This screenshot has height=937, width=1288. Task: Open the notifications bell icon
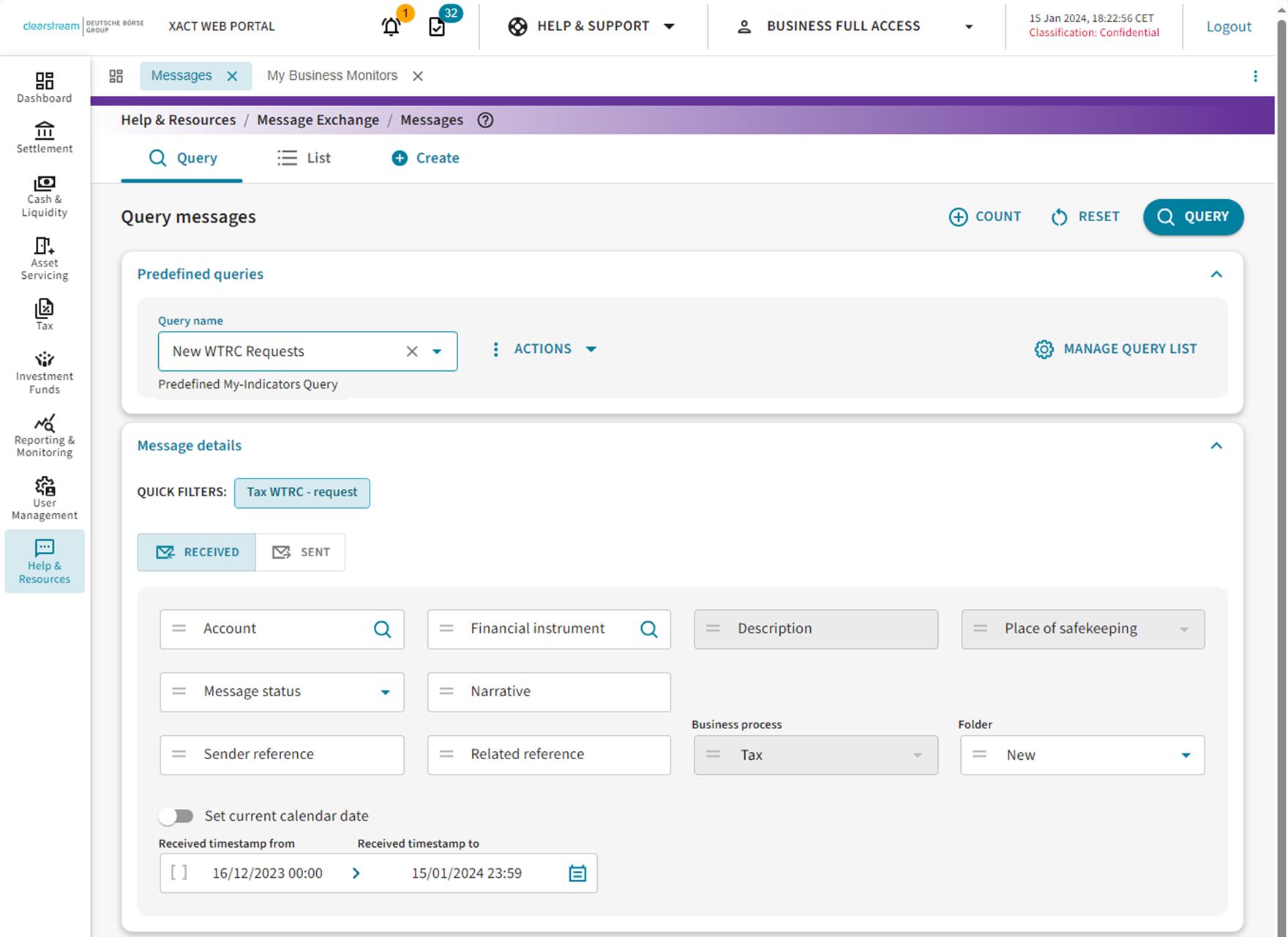[x=392, y=27]
